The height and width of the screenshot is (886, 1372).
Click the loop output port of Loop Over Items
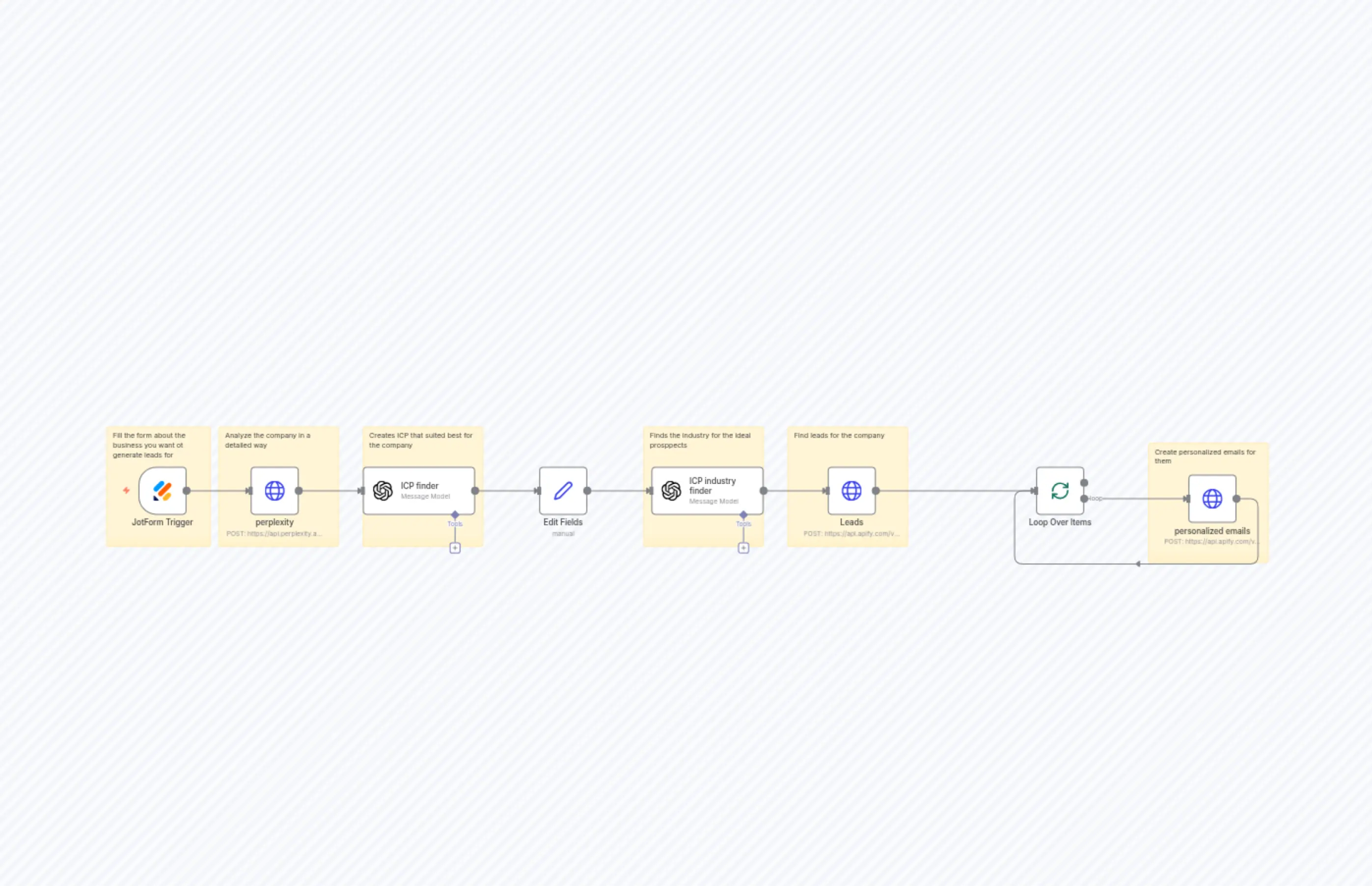click(1084, 499)
